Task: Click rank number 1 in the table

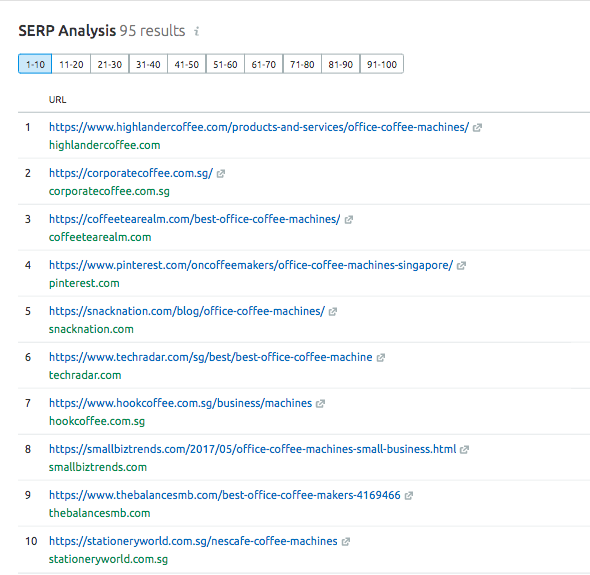Action: [x=28, y=128]
